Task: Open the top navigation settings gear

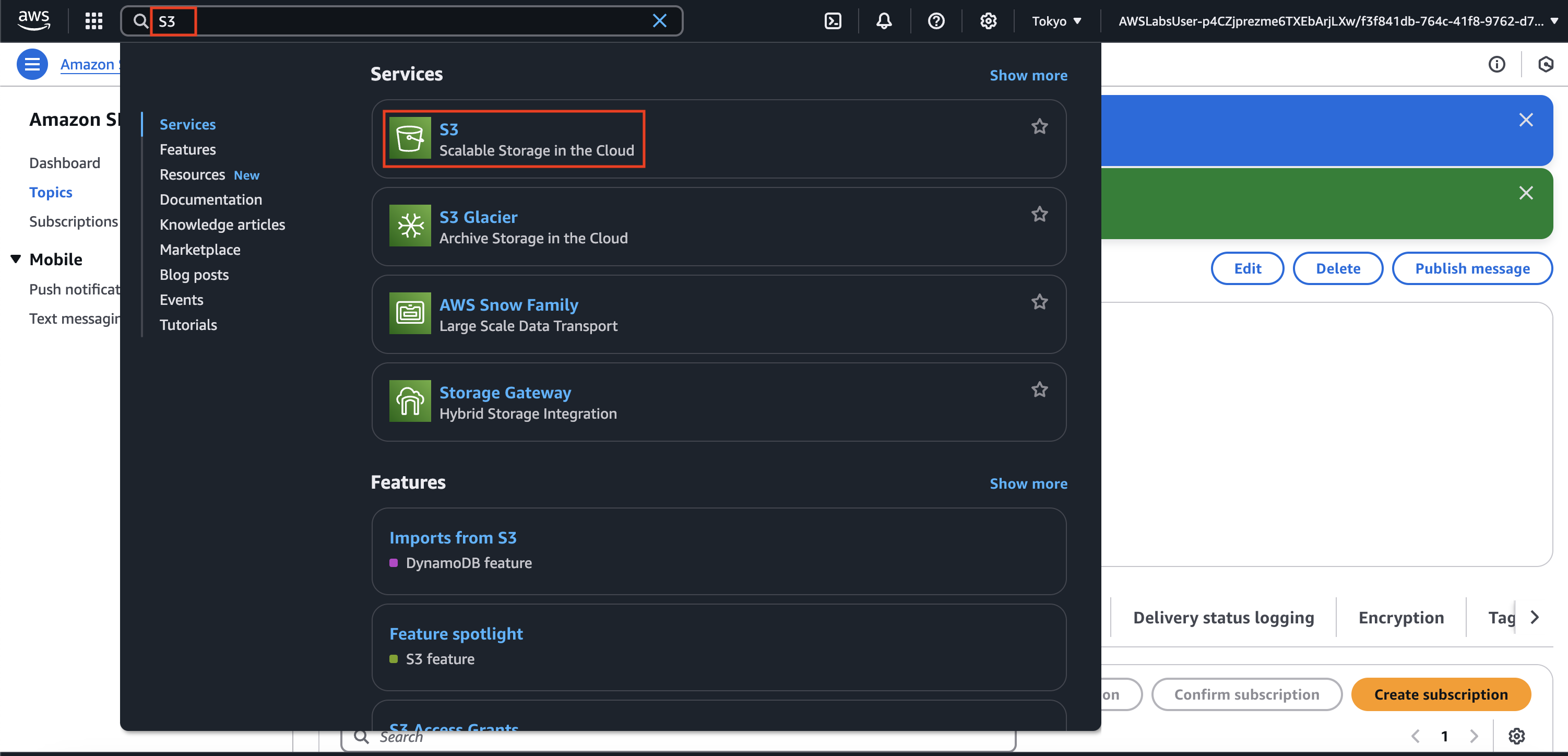Action: 988,21
